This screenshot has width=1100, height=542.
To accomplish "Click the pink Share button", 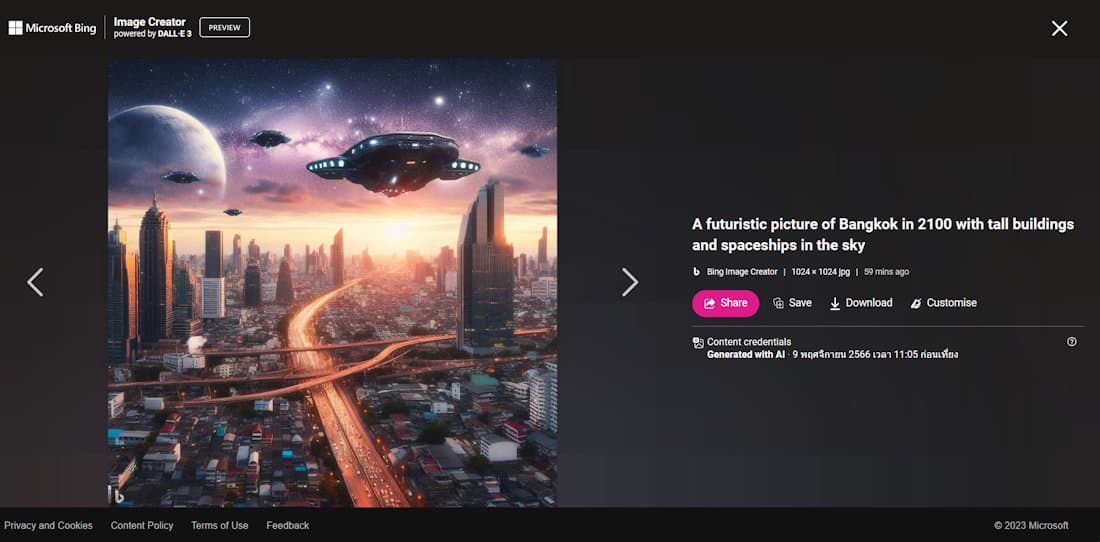I will (x=725, y=303).
